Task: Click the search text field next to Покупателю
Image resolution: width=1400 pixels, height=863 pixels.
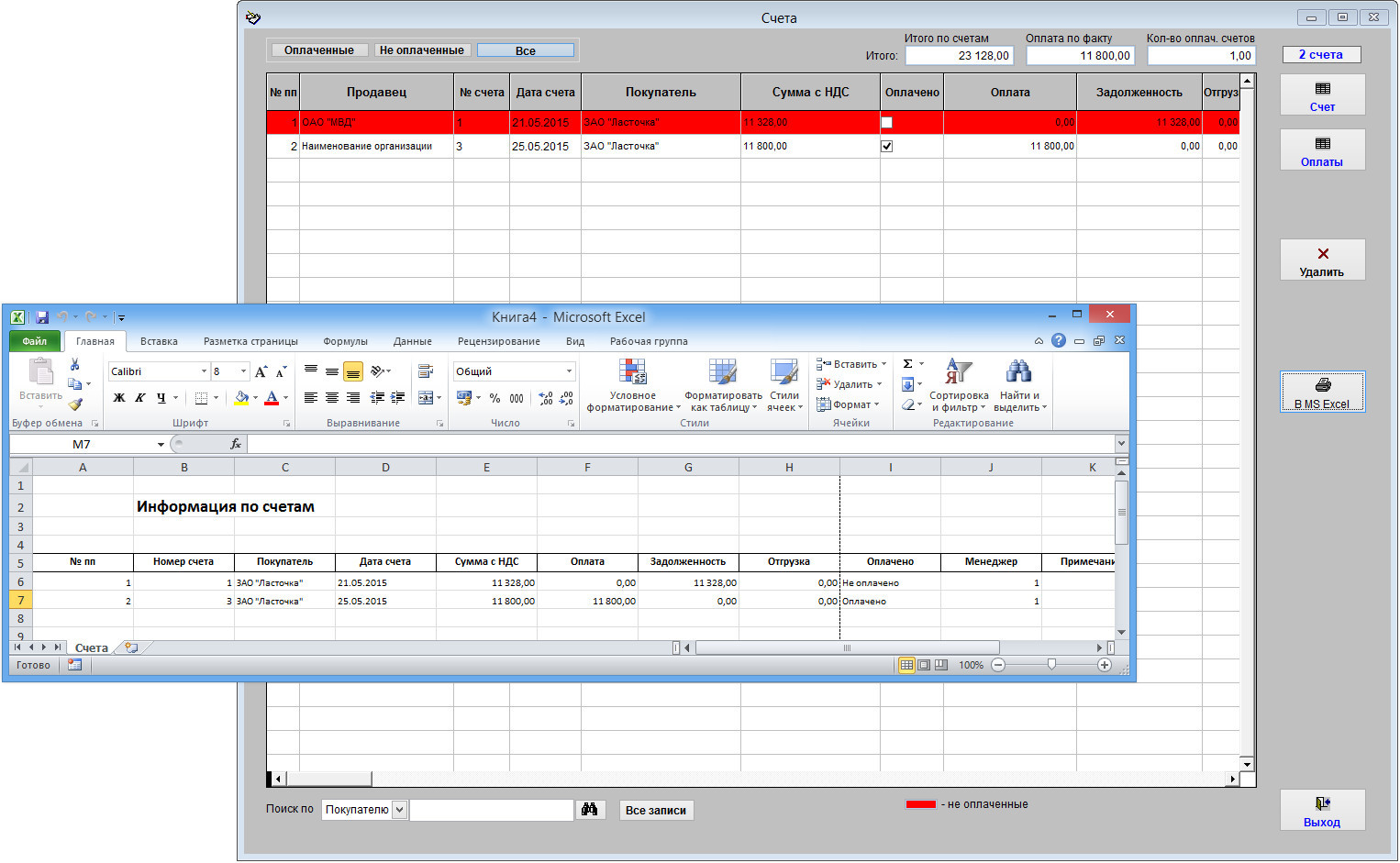Action: (491, 810)
